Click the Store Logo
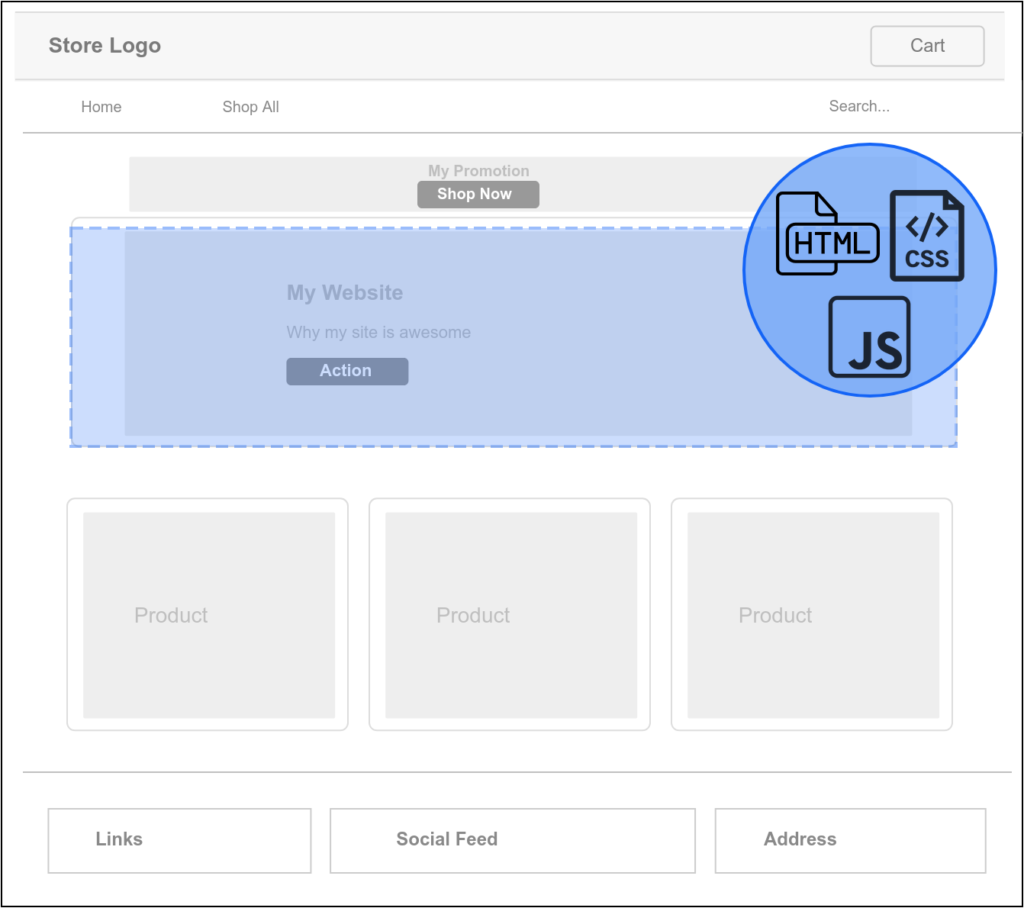 point(104,45)
